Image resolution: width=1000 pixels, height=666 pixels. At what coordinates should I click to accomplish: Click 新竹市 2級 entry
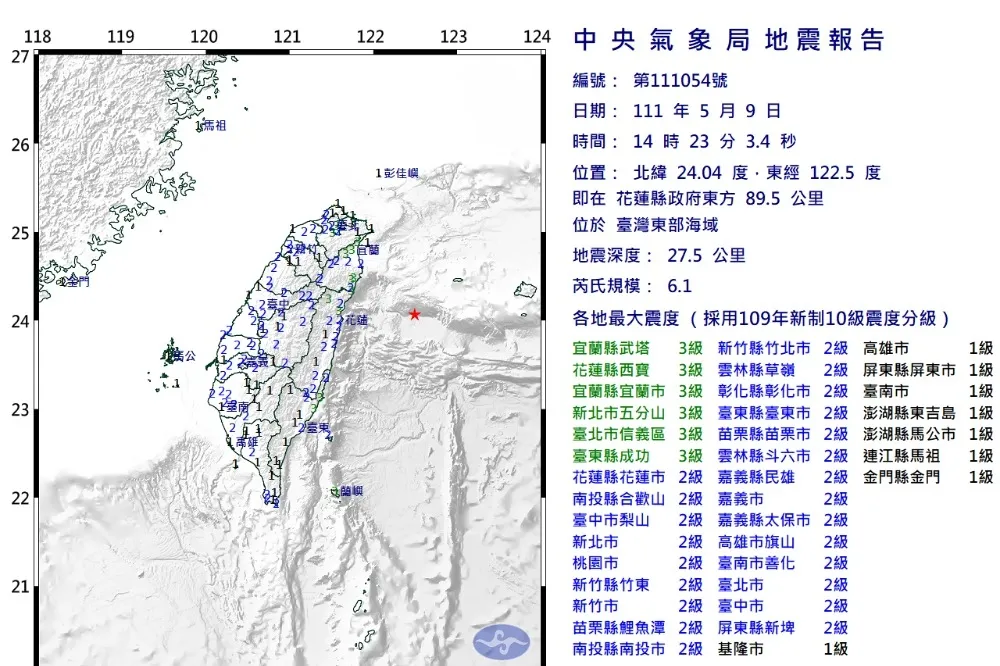[x=637, y=606]
